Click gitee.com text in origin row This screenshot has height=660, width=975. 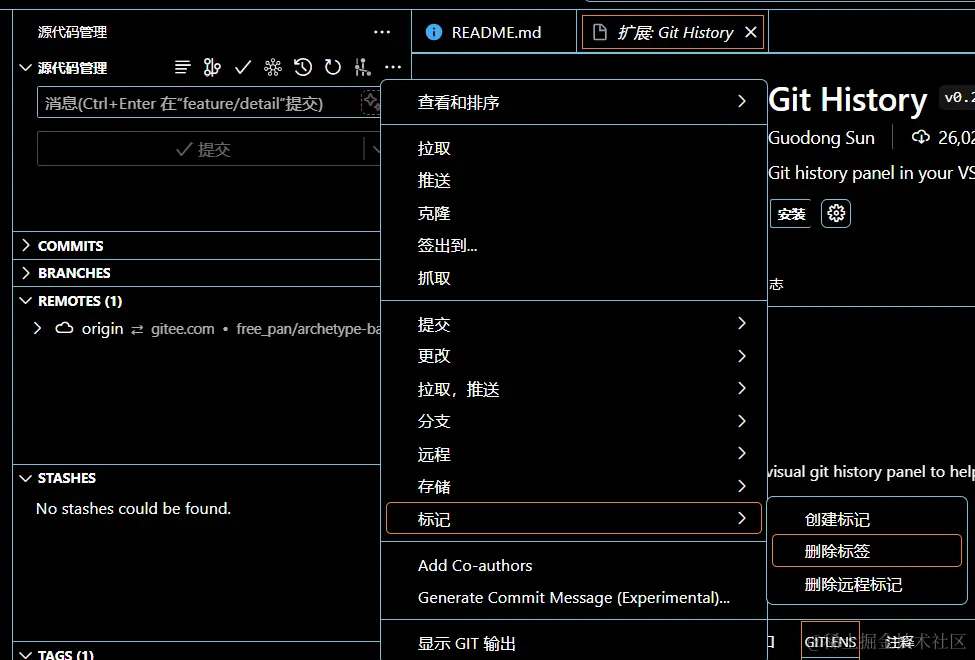point(182,328)
